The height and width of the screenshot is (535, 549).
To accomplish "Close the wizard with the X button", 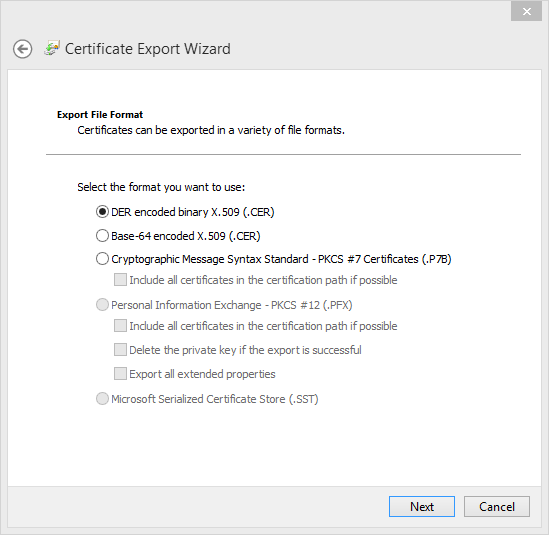I will (526, 12).
